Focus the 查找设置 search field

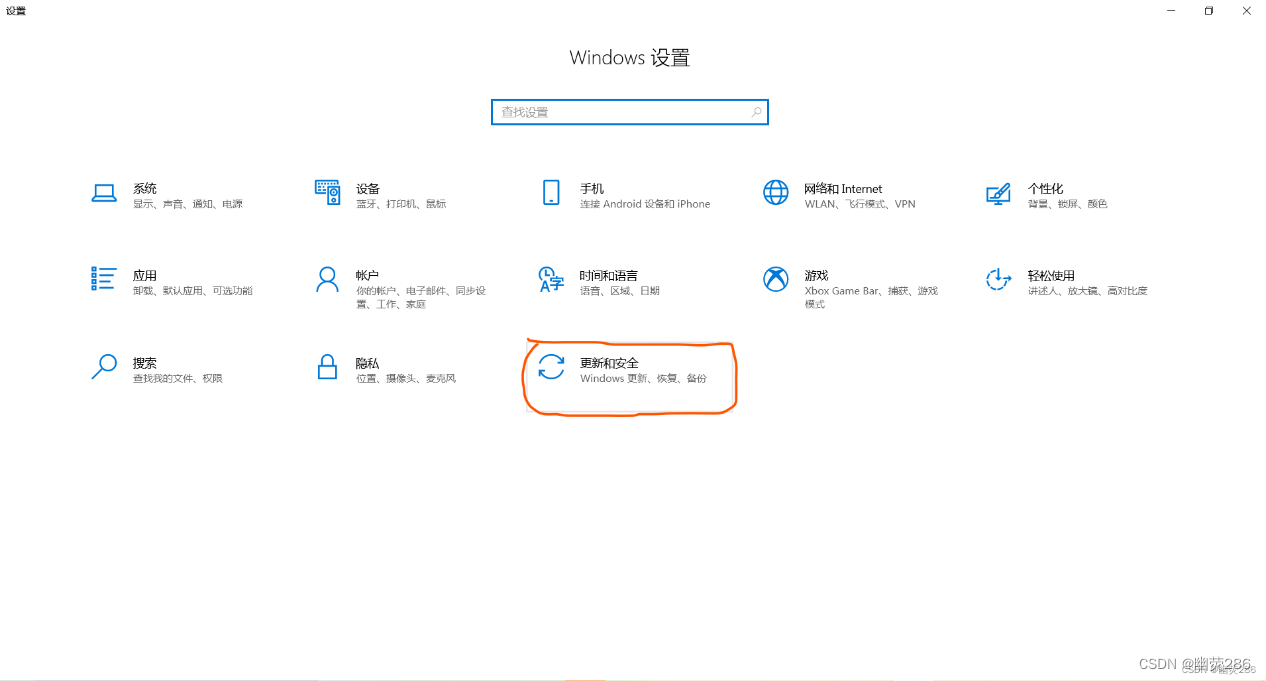click(630, 112)
